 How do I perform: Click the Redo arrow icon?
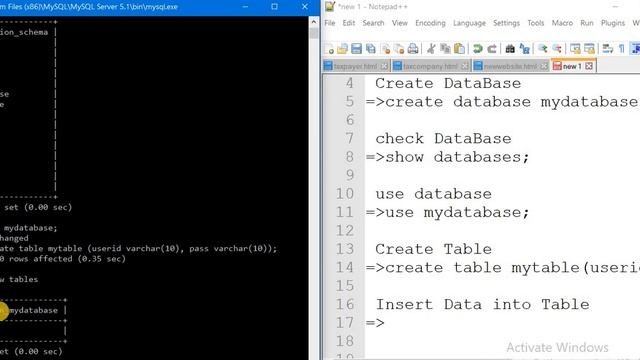pyautogui.click(x=492, y=49)
